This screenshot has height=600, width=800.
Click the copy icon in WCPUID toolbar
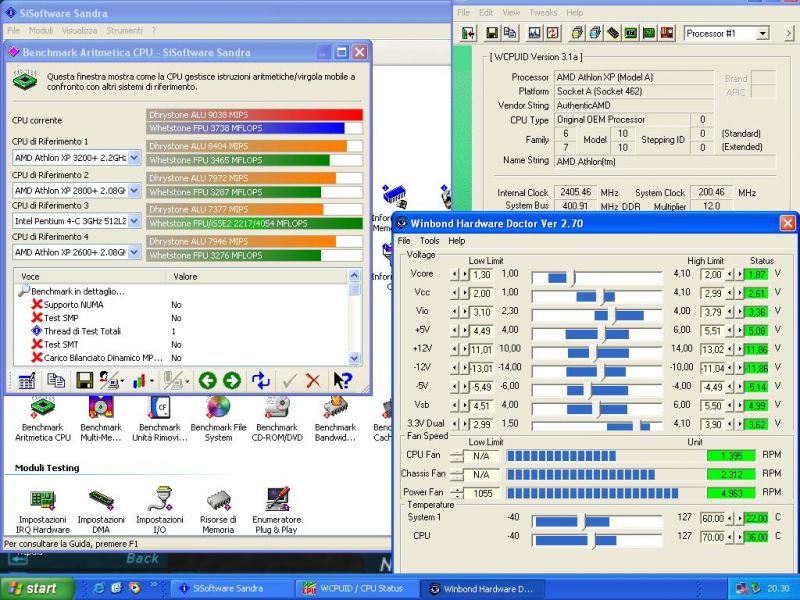click(509, 34)
